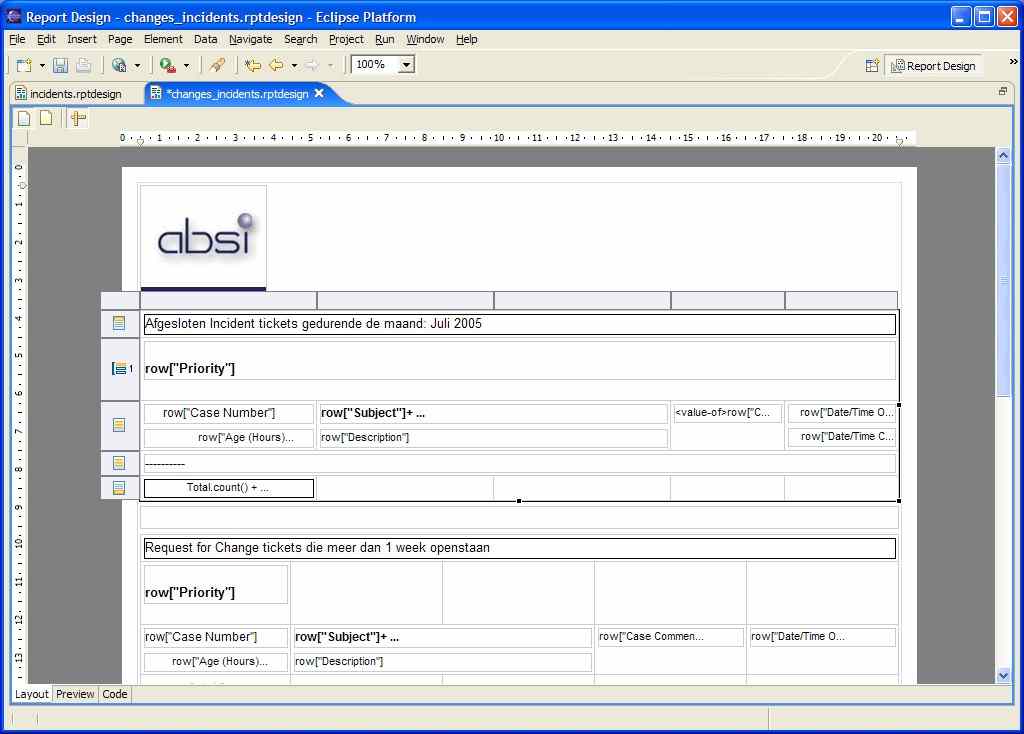1024x734 pixels.
Task: Switch to the Code tab
Action: click(115, 694)
